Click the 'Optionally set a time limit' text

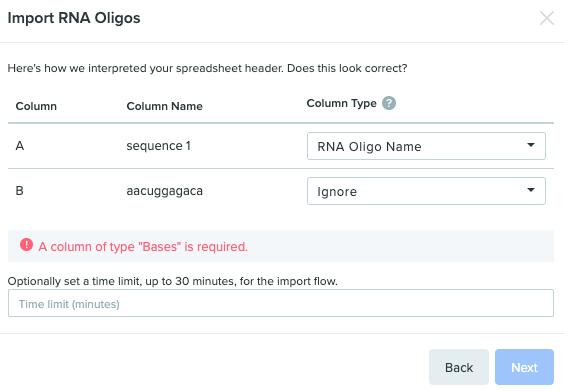pos(173,281)
